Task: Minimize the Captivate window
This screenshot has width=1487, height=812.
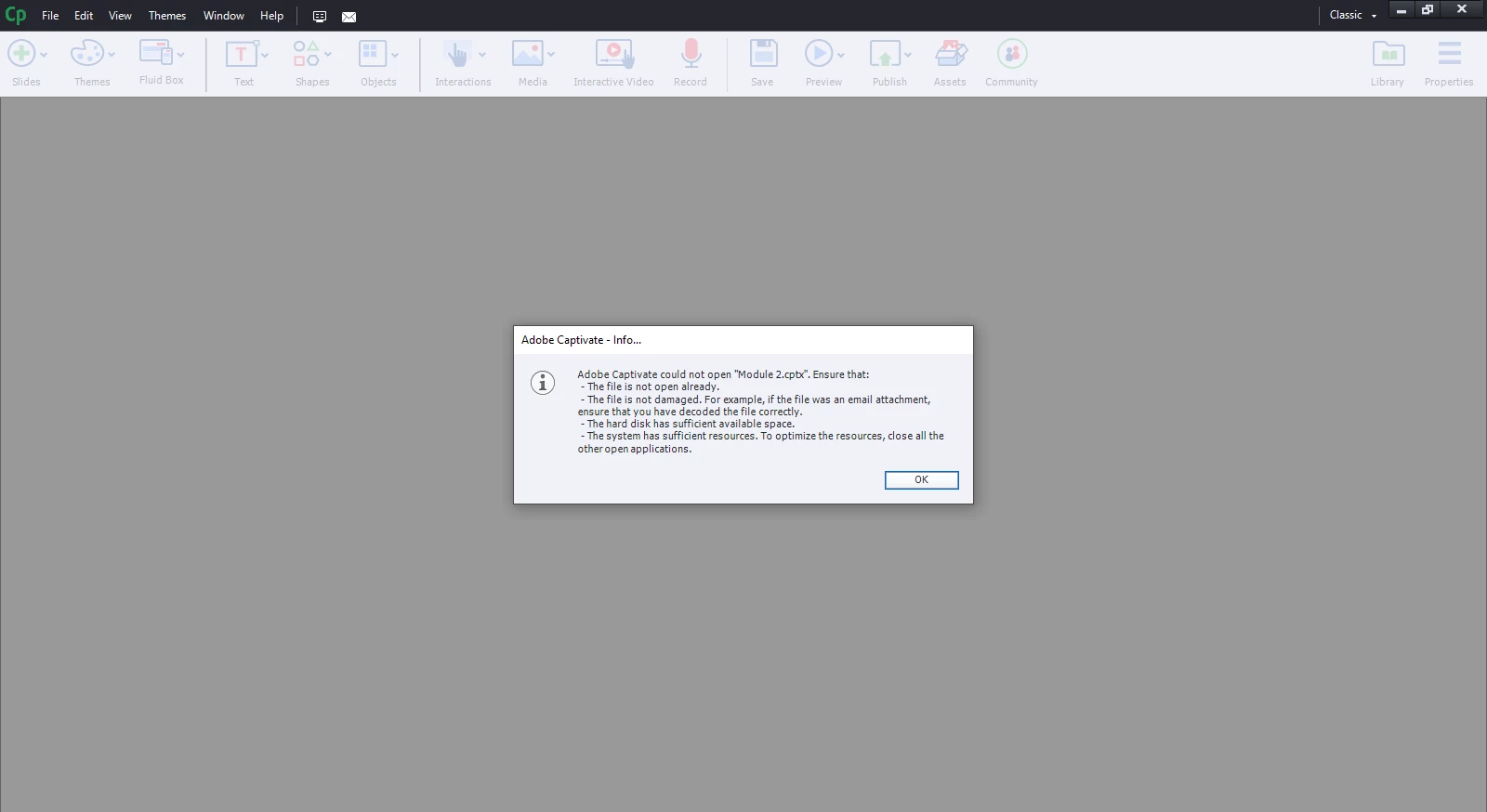Action: [x=1401, y=10]
